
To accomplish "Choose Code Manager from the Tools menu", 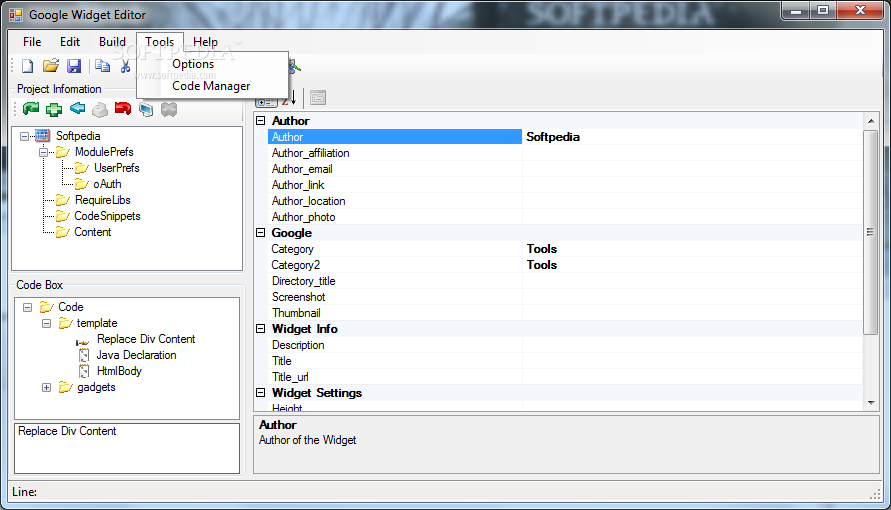I will [211, 86].
